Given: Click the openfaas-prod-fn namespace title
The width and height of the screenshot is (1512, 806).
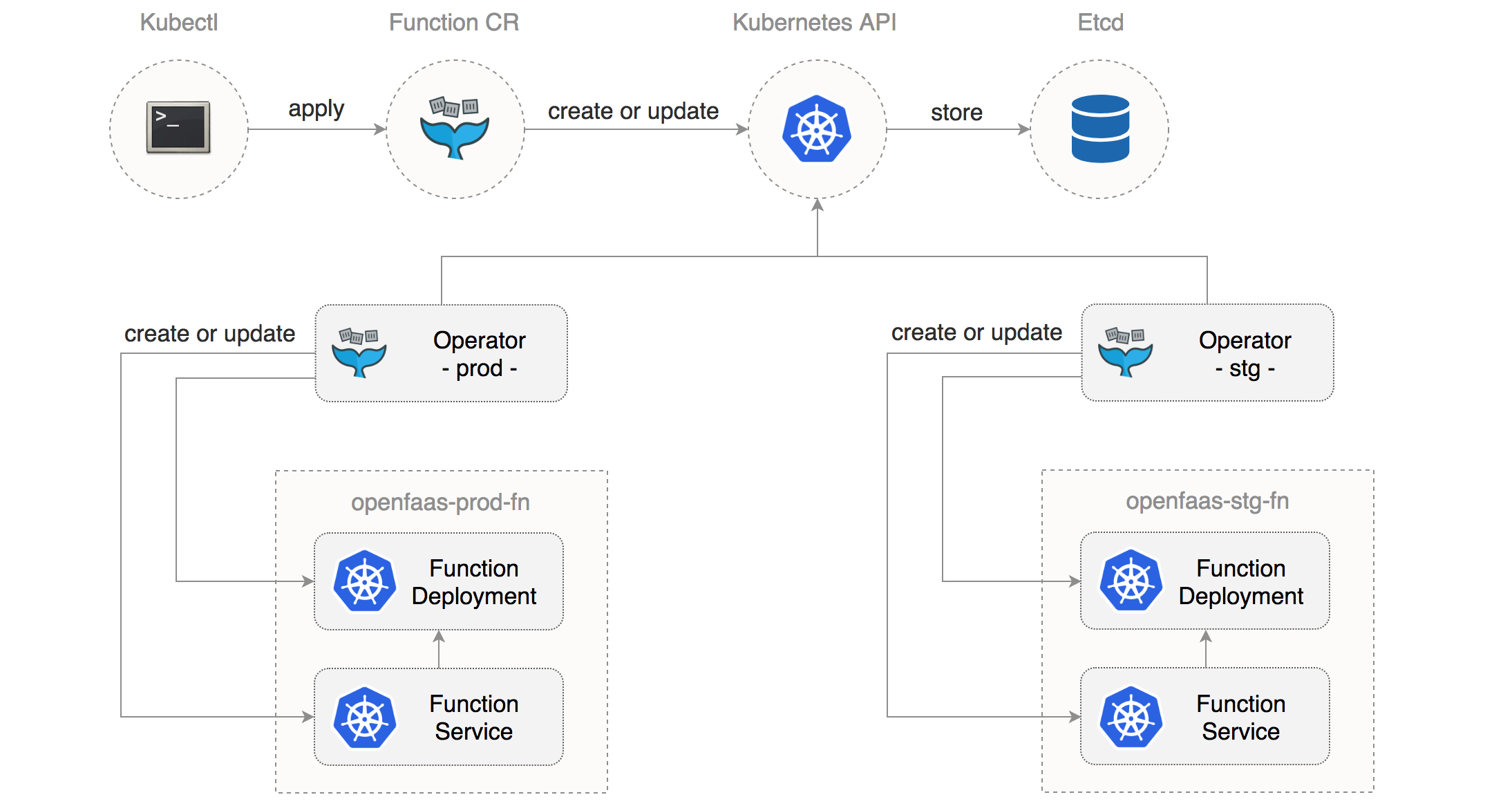Looking at the screenshot, I should (440, 503).
